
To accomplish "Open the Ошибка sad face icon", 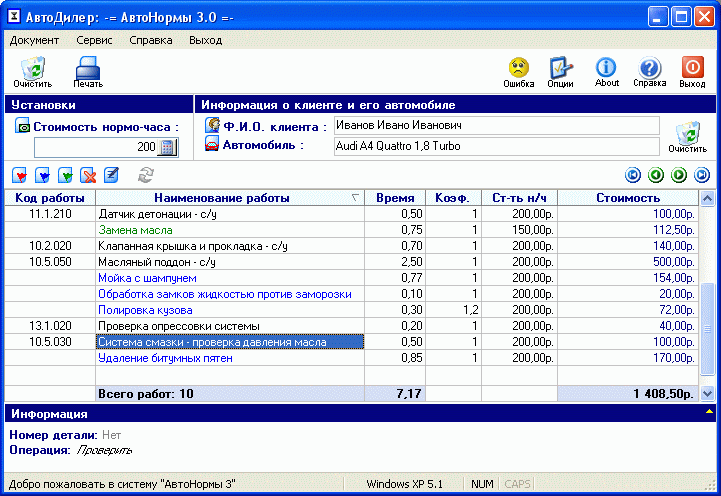I will 518,68.
